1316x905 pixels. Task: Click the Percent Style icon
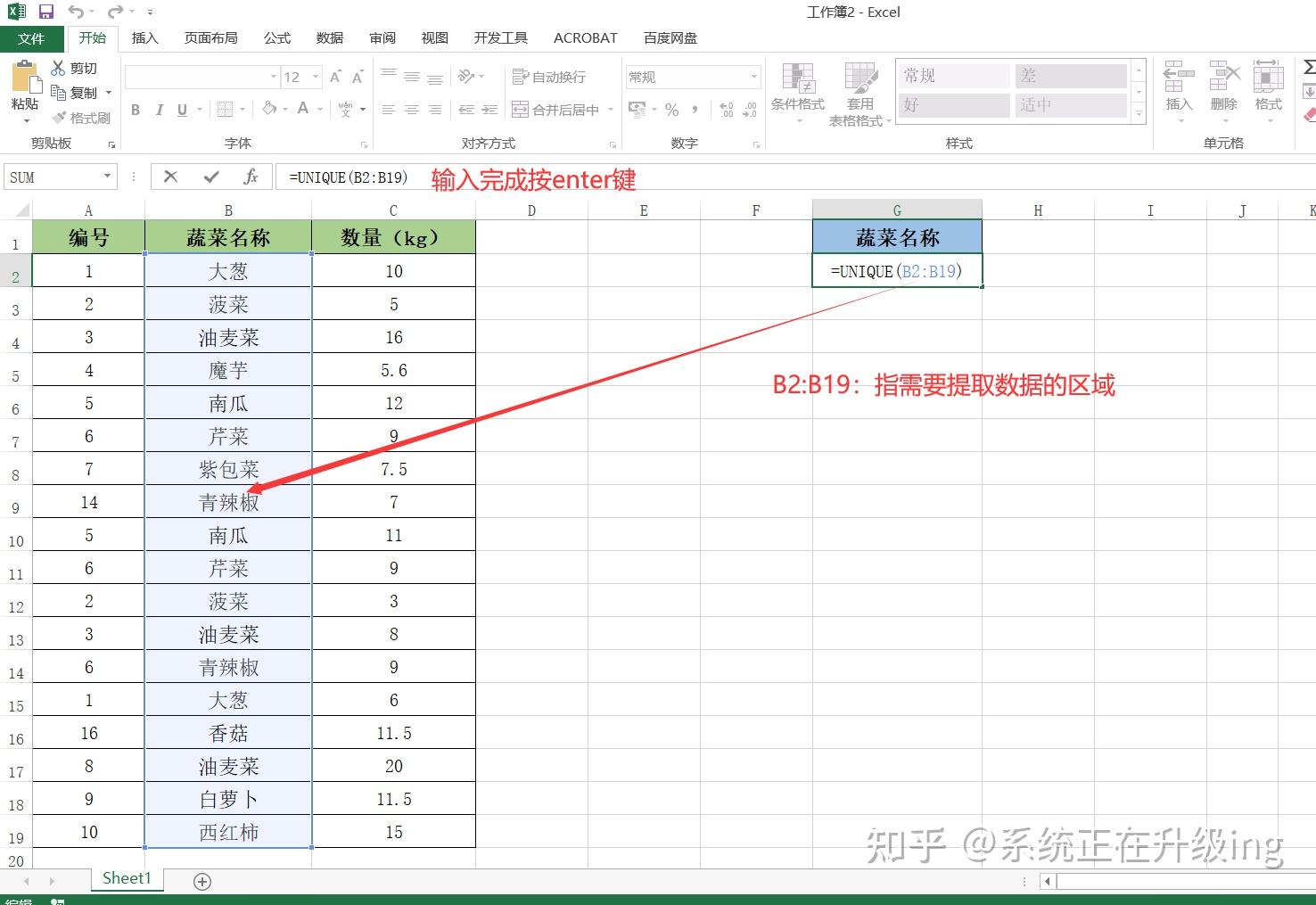click(x=671, y=110)
